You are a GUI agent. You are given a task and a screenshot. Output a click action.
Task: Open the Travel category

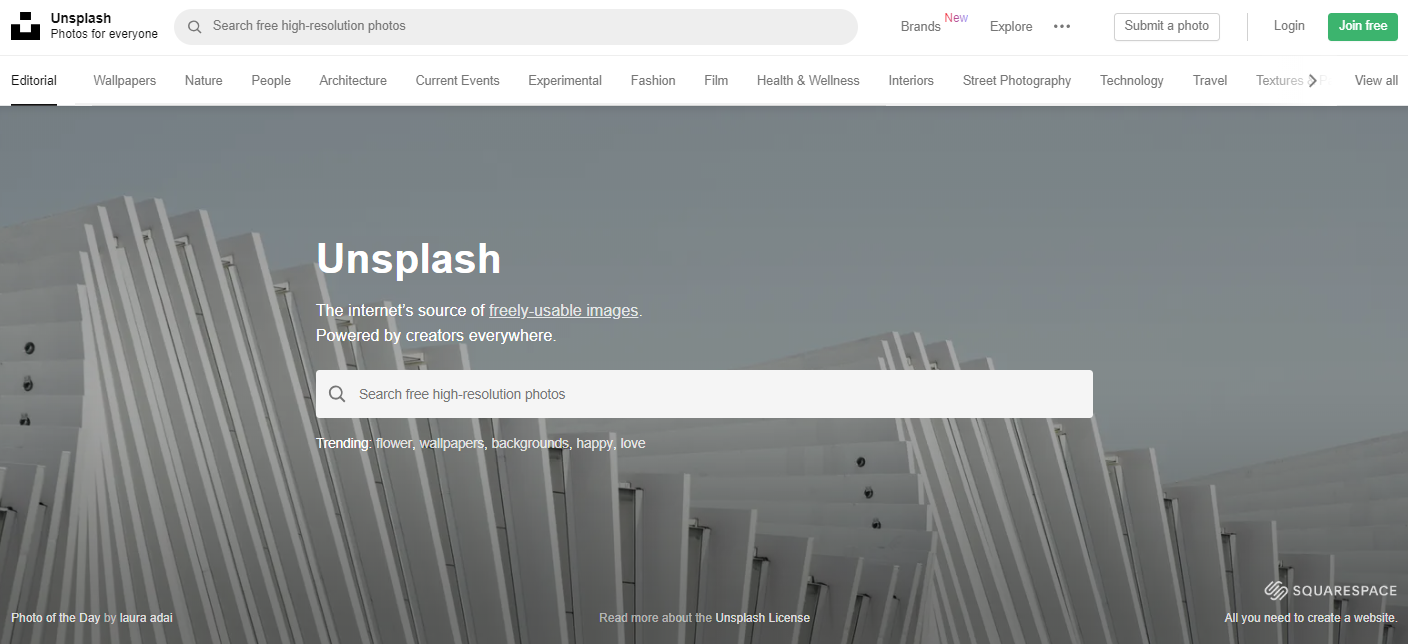click(1210, 81)
